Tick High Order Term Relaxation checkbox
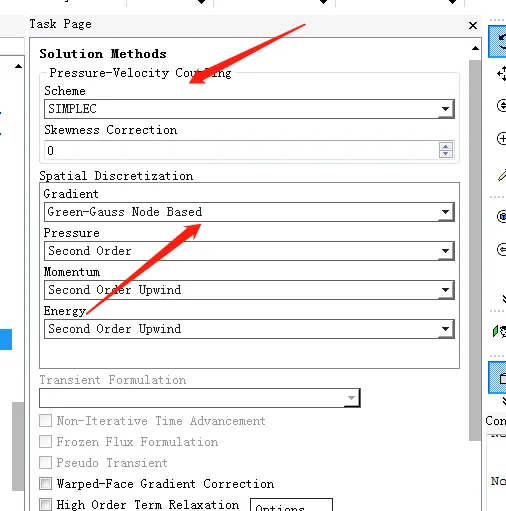The height and width of the screenshot is (511, 506). click(x=45, y=504)
